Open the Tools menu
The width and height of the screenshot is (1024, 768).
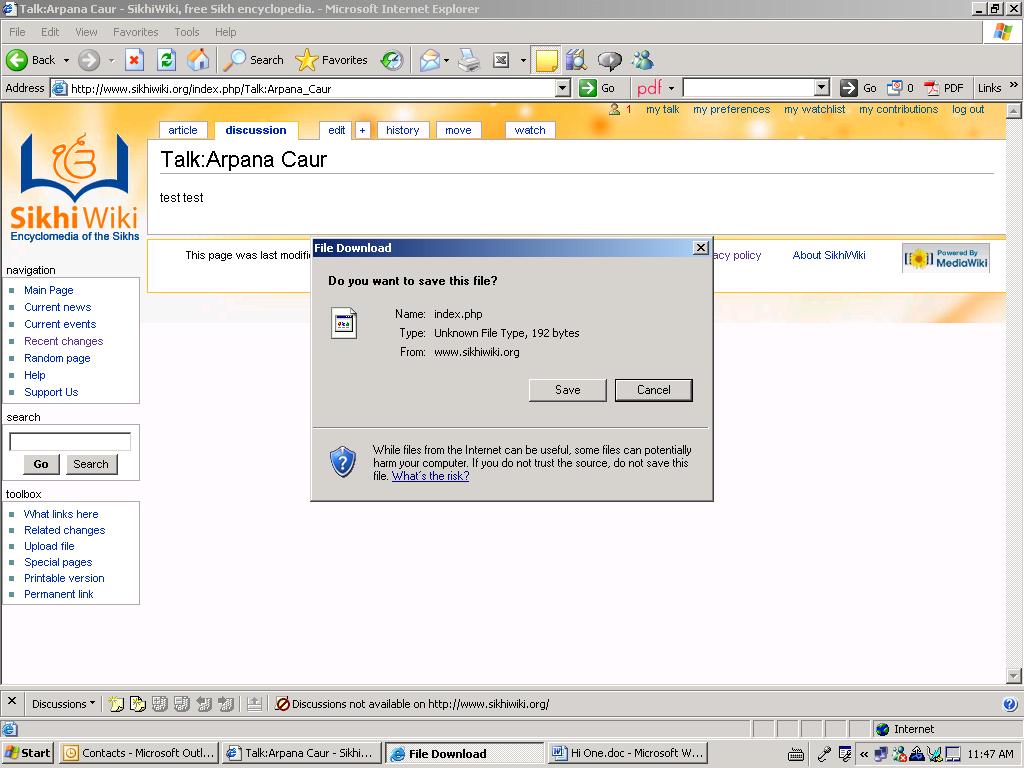click(186, 32)
